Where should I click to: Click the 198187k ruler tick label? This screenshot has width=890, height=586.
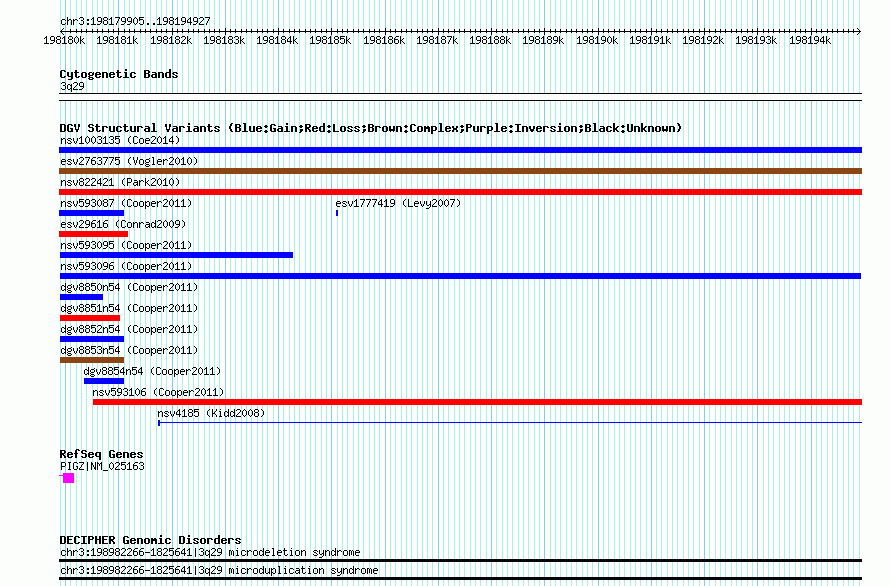(x=437, y=40)
